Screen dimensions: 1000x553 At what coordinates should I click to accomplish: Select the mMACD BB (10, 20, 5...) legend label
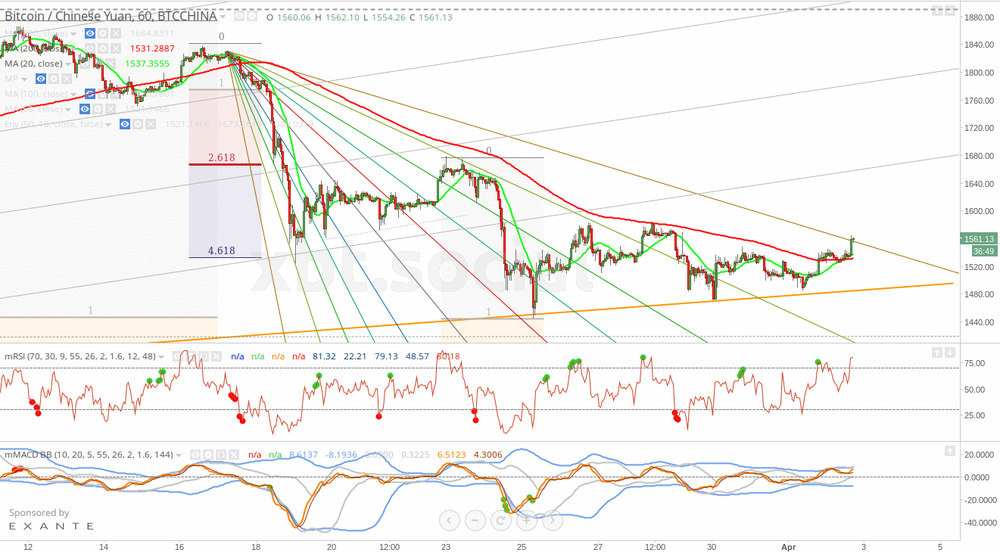coord(89,455)
